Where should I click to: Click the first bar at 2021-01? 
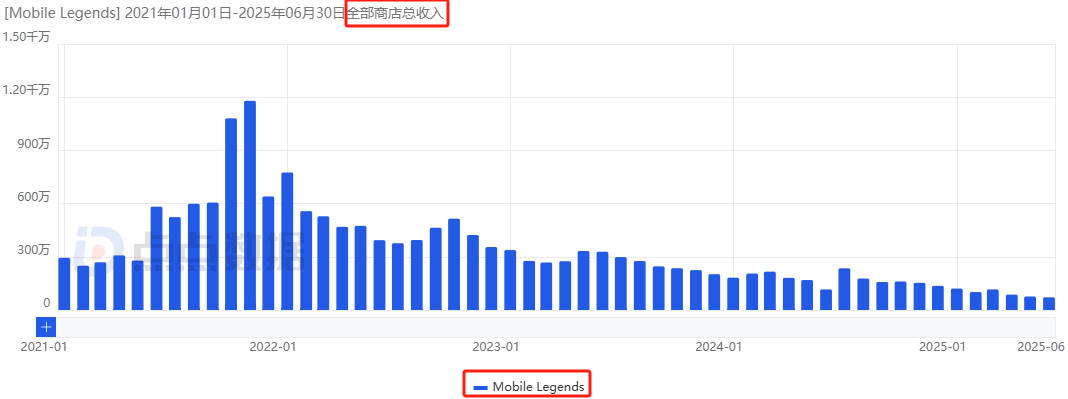[64, 284]
